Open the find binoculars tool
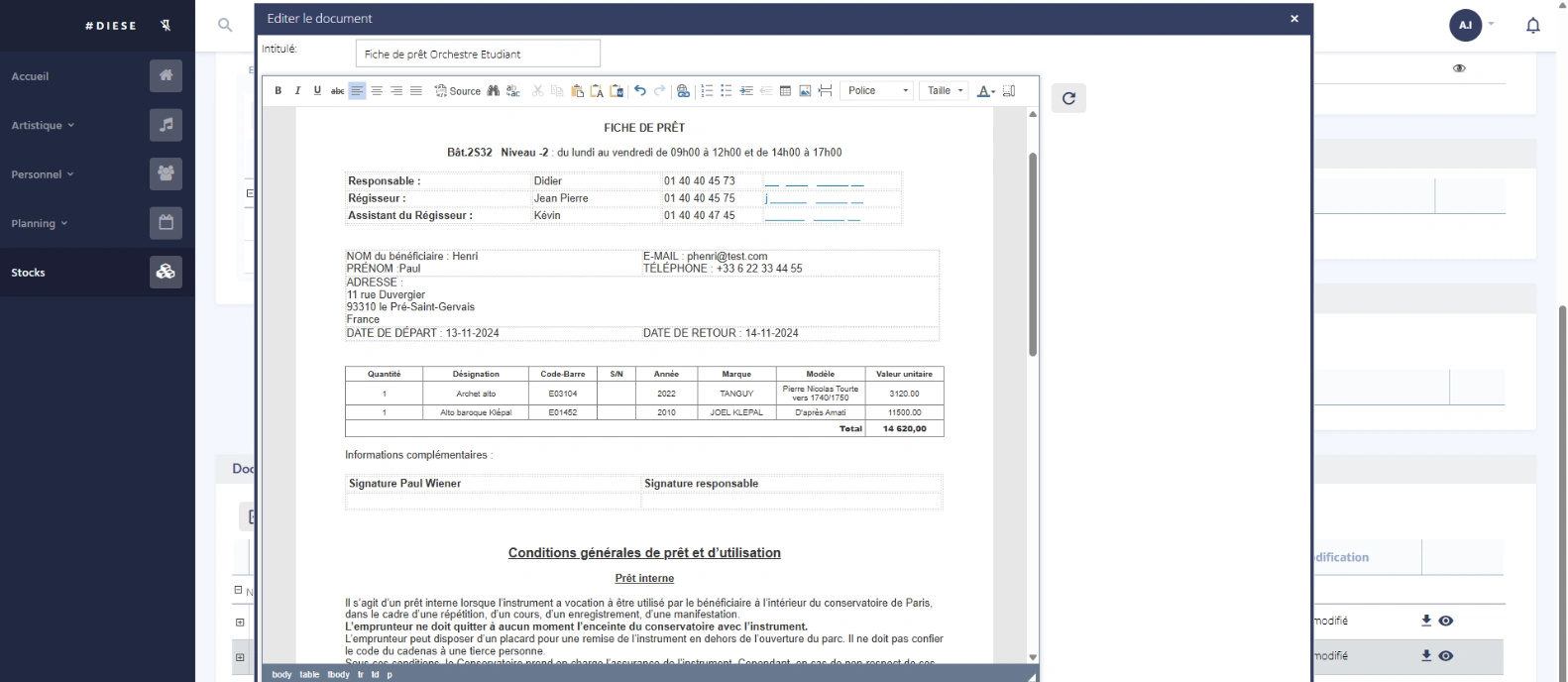The width and height of the screenshot is (1568, 682). (493, 91)
